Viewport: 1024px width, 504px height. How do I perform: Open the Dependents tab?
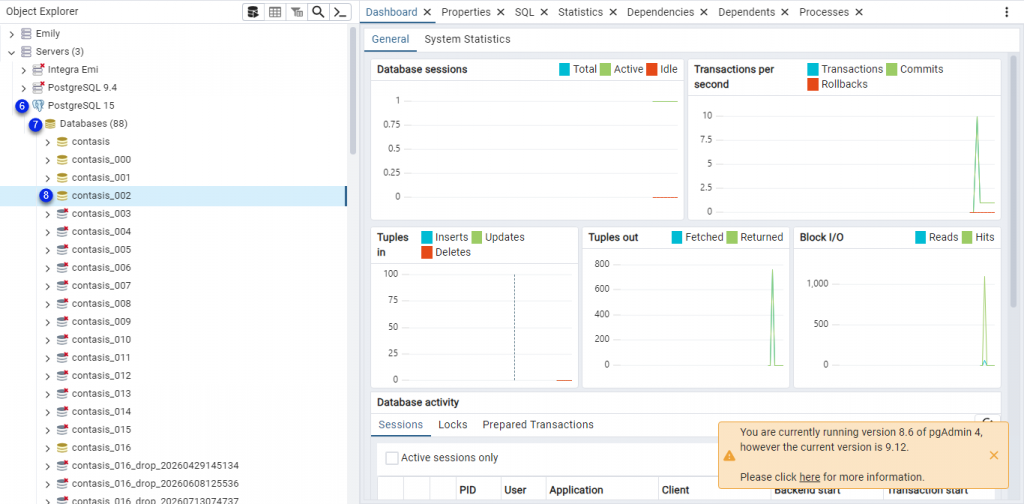click(x=746, y=12)
